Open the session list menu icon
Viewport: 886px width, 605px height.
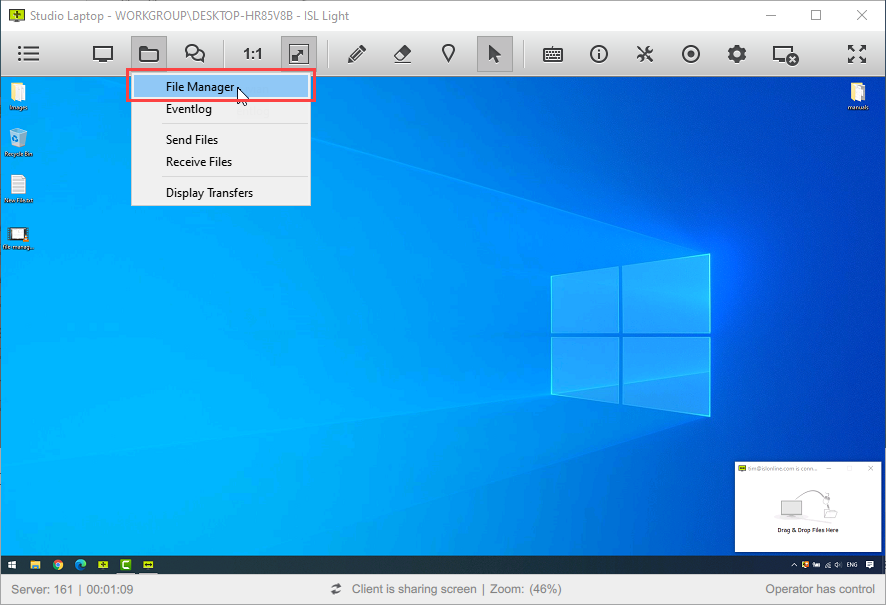point(28,54)
